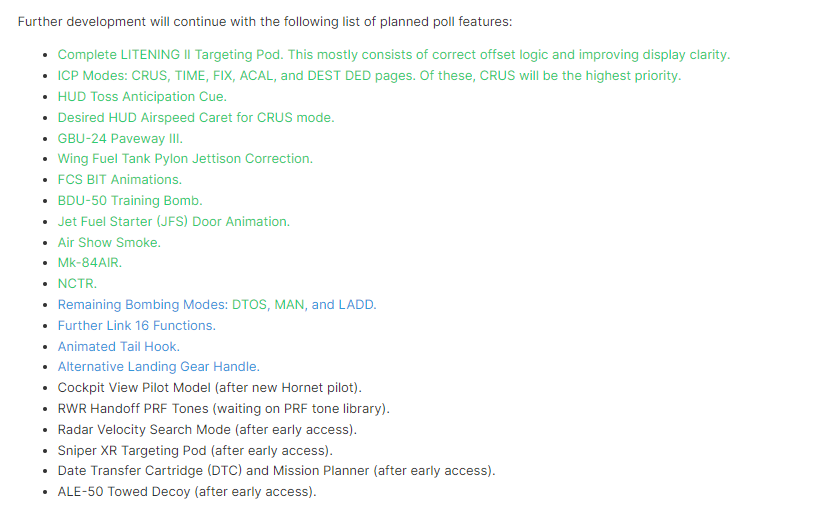Click Jet Fuel Starter Door Animation text
836x509 pixels.
[173, 222]
